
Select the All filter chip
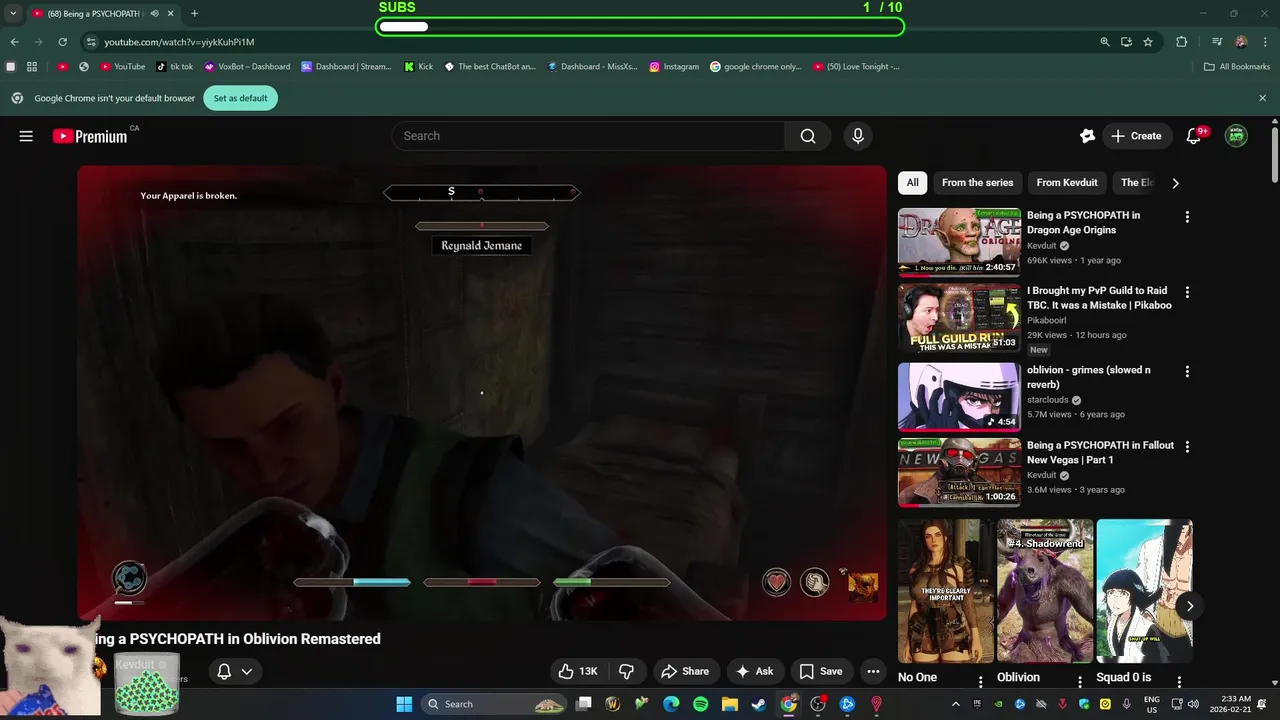(x=912, y=183)
